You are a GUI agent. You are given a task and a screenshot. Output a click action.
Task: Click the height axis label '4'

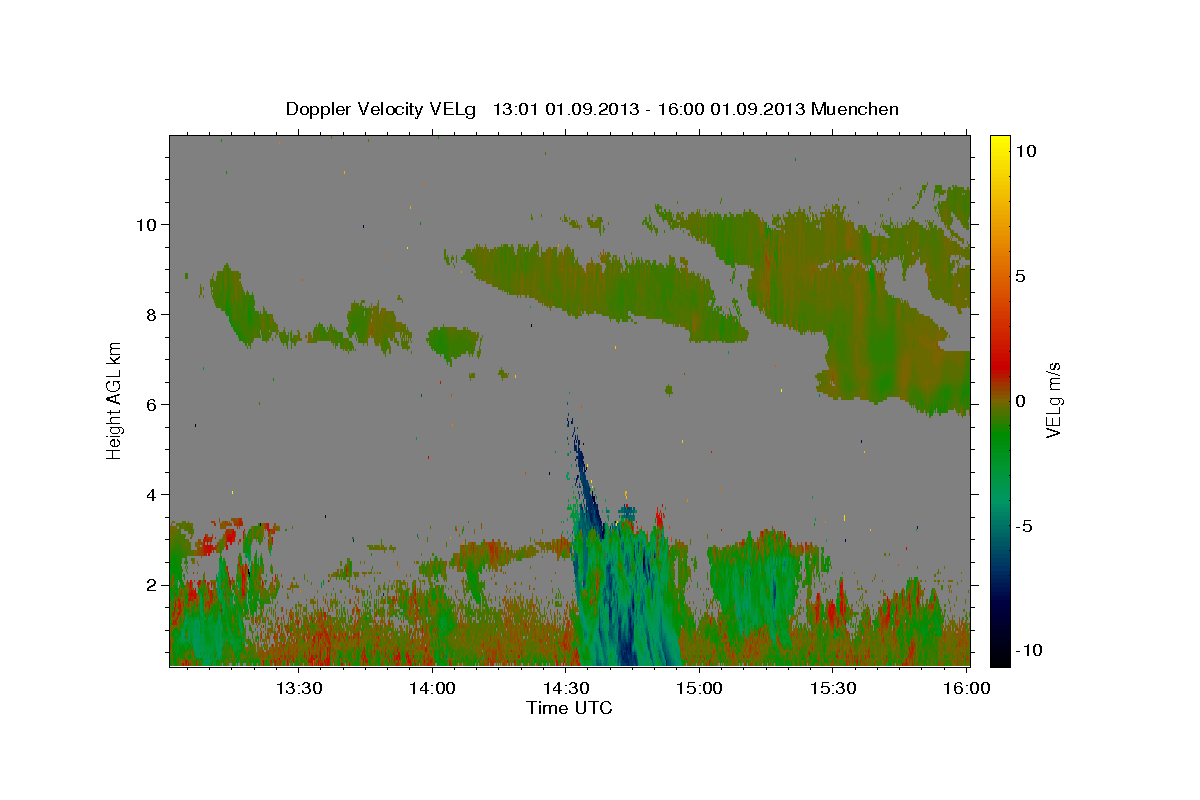pos(151,495)
